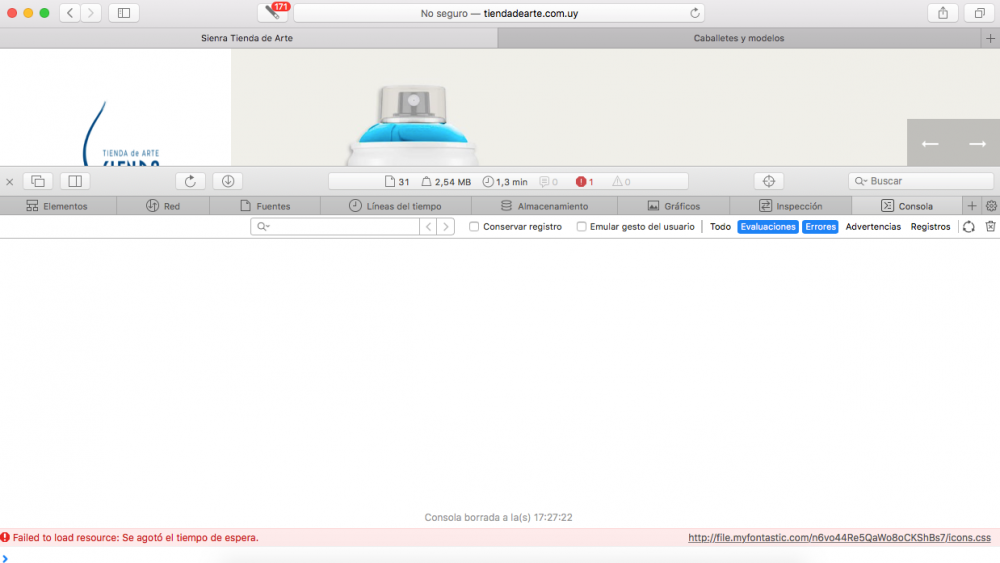Open the Share button in Safari toolbar

(943, 13)
